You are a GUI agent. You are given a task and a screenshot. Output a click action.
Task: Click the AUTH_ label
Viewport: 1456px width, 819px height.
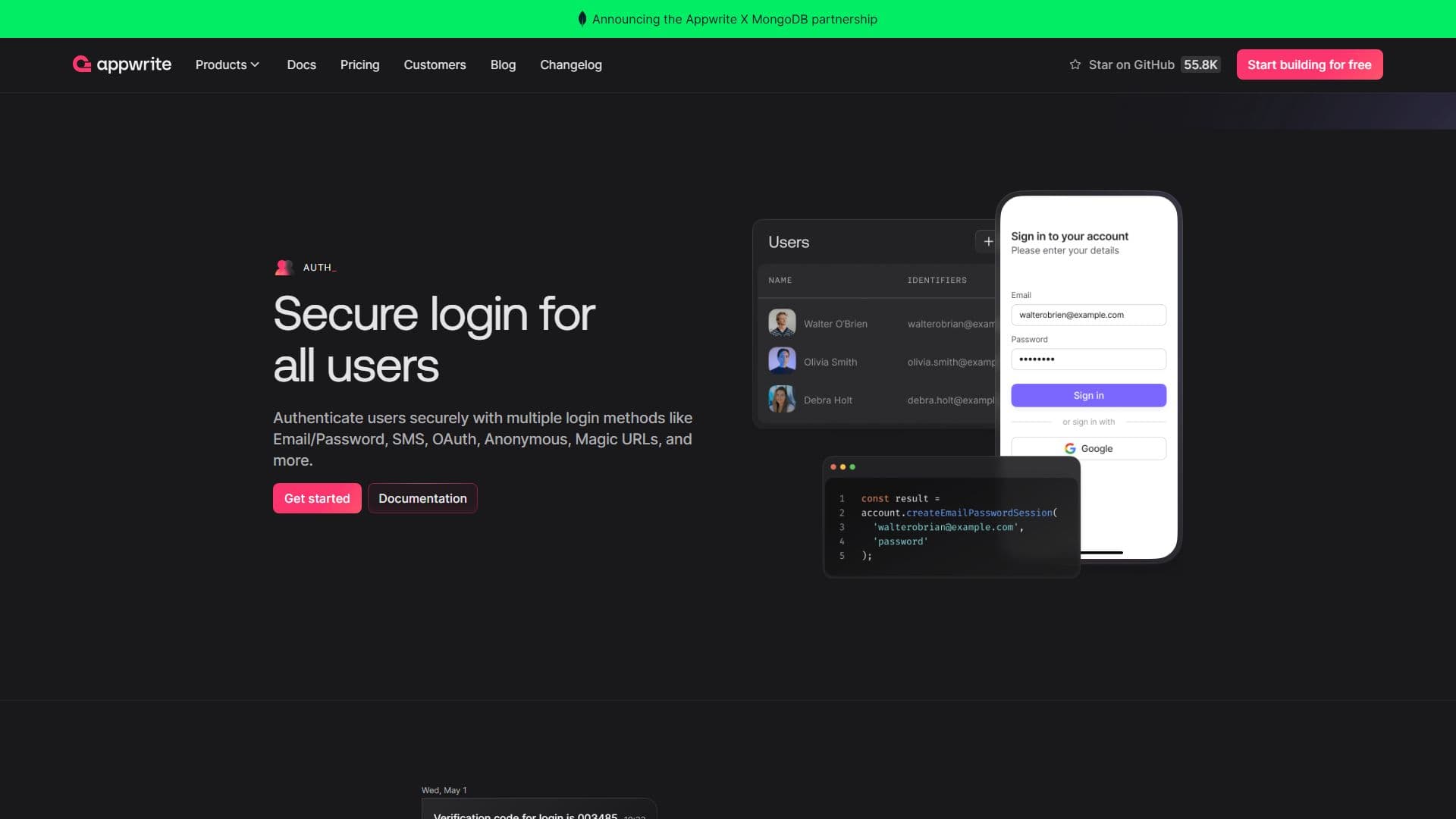tap(319, 267)
